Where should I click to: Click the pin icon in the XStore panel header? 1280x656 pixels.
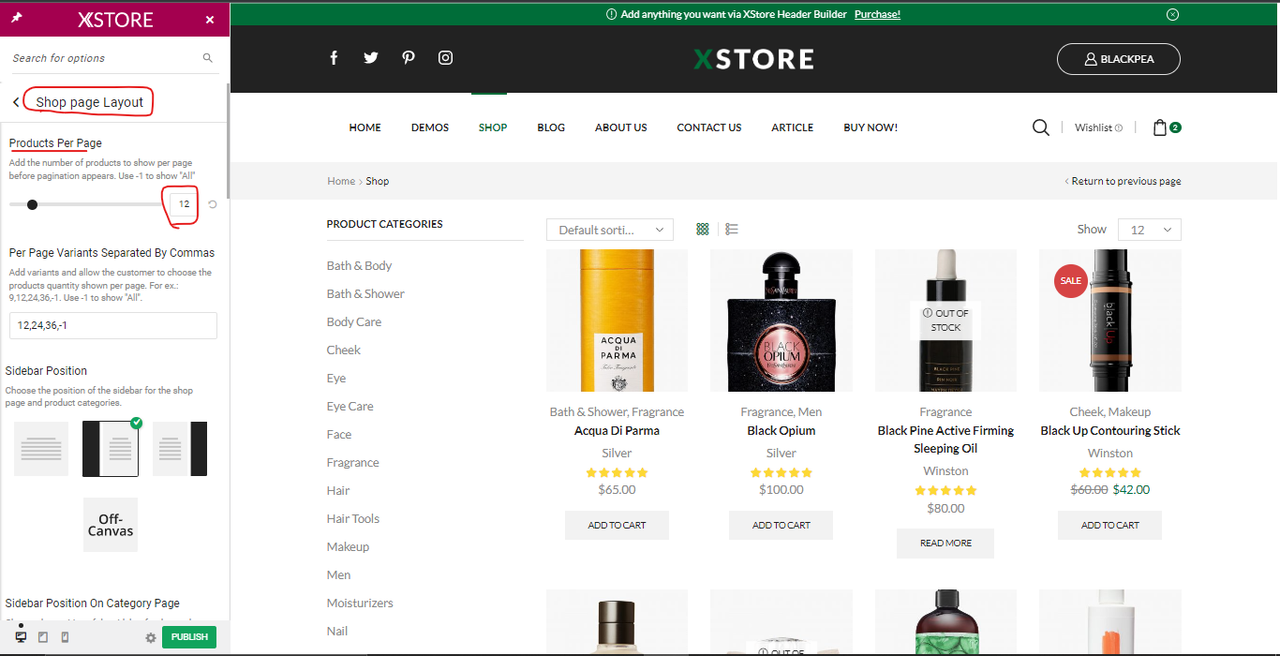[18, 19]
